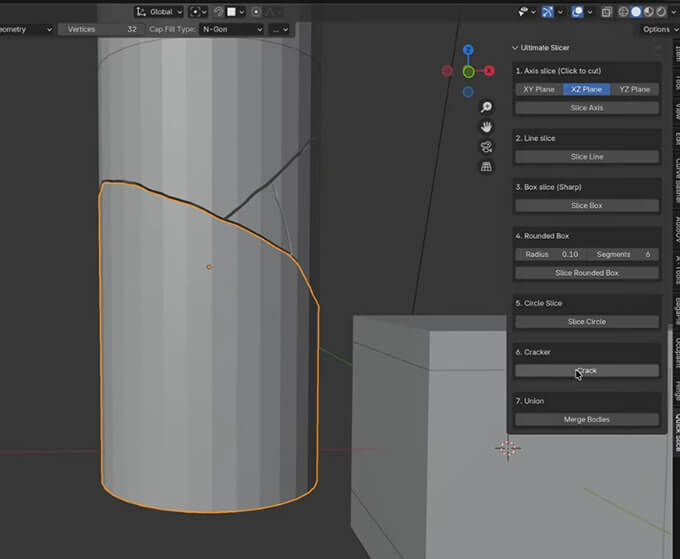
Task: Click the blue Z axis gizmo ball
Action: point(468,50)
